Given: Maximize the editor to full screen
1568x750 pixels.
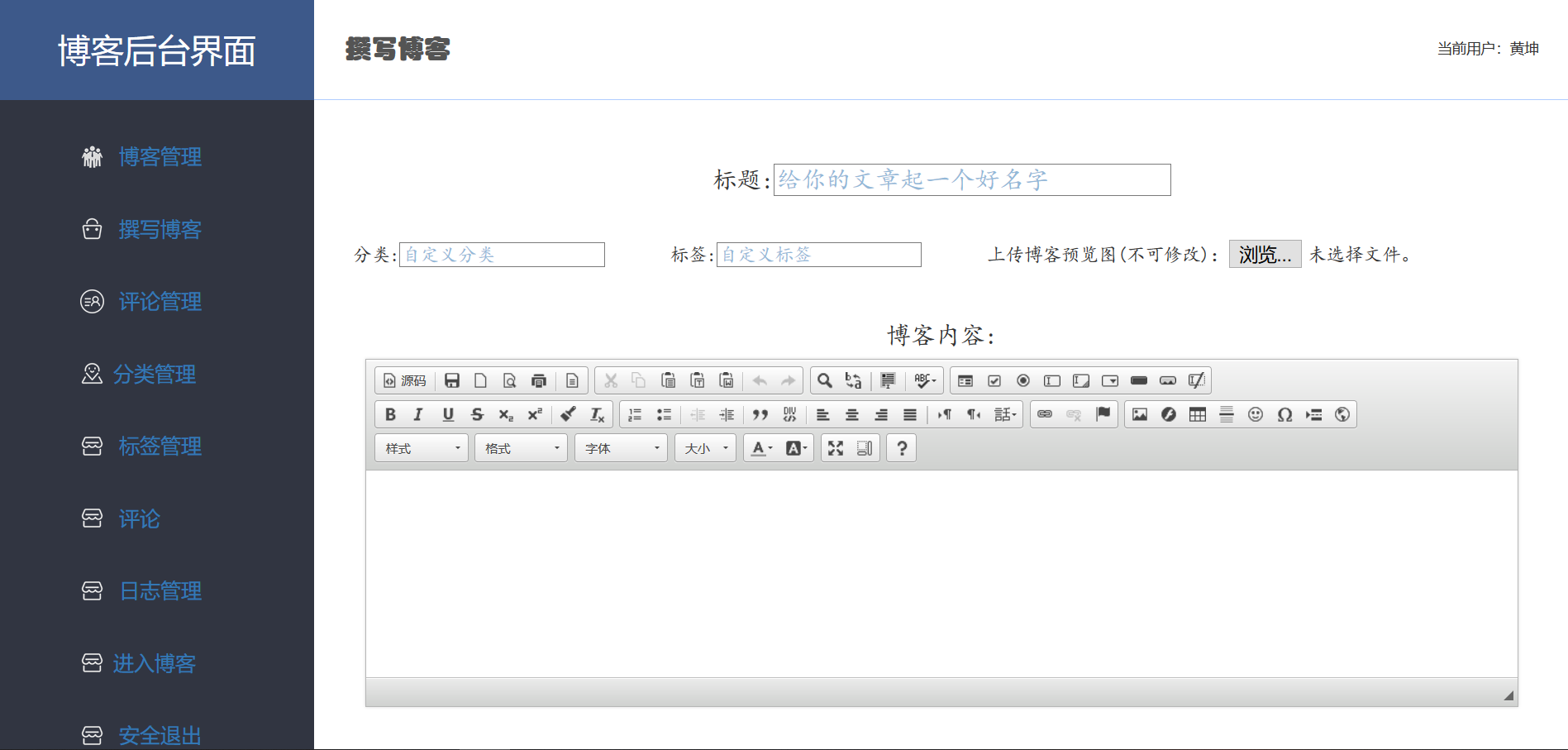Looking at the screenshot, I should pyautogui.click(x=836, y=447).
